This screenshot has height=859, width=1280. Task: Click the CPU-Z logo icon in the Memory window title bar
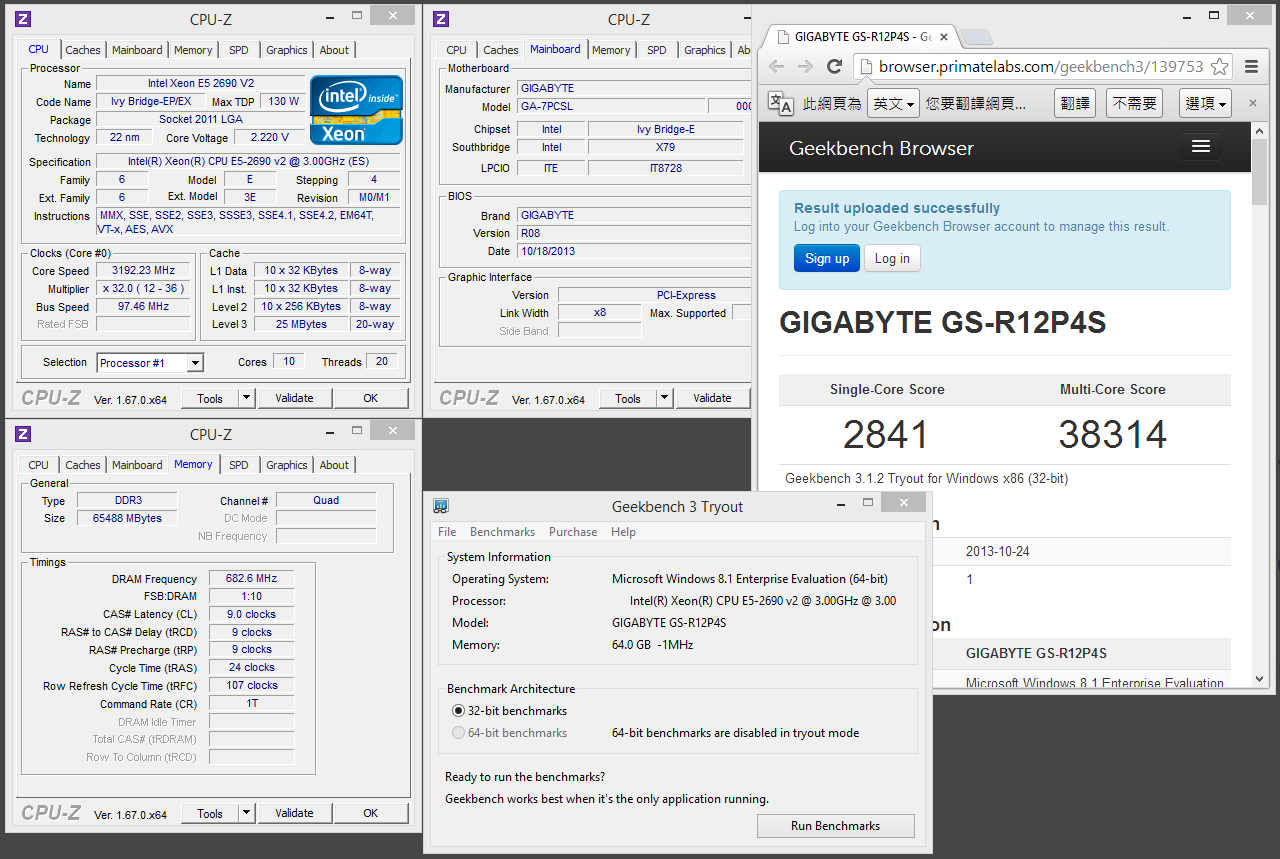(x=23, y=434)
